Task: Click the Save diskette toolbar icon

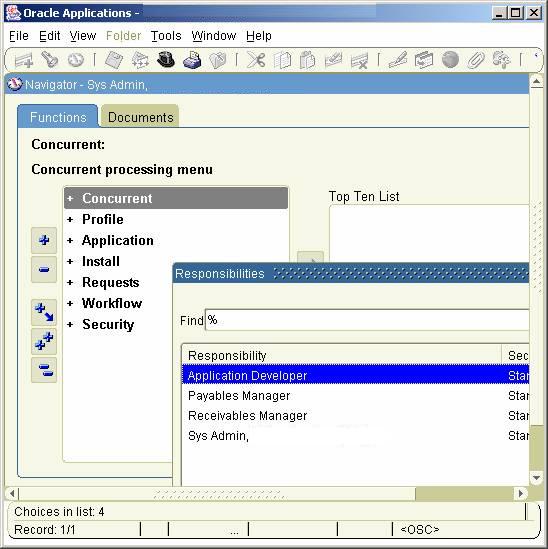Action: (114, 60)
